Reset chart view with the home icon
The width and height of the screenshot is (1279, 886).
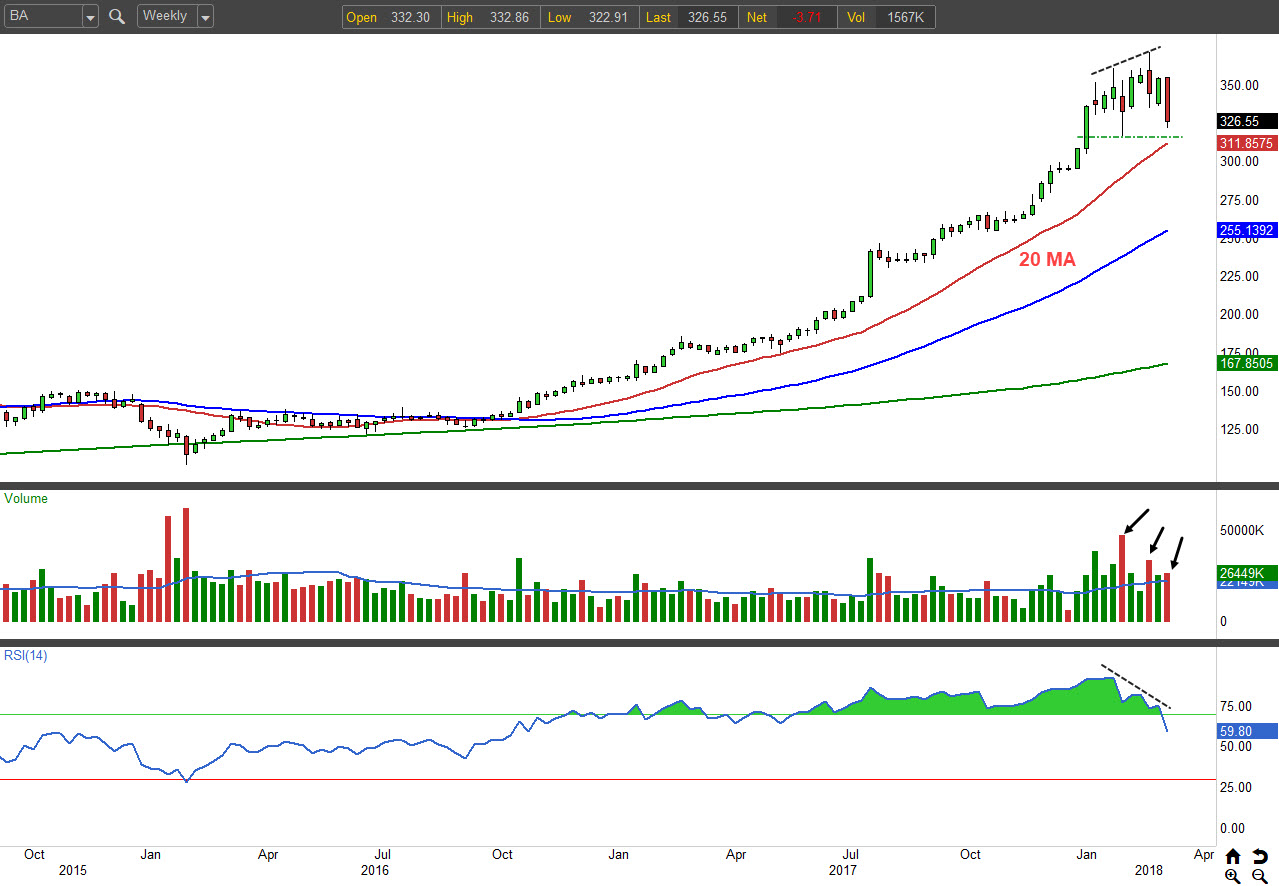point(1233,856)
